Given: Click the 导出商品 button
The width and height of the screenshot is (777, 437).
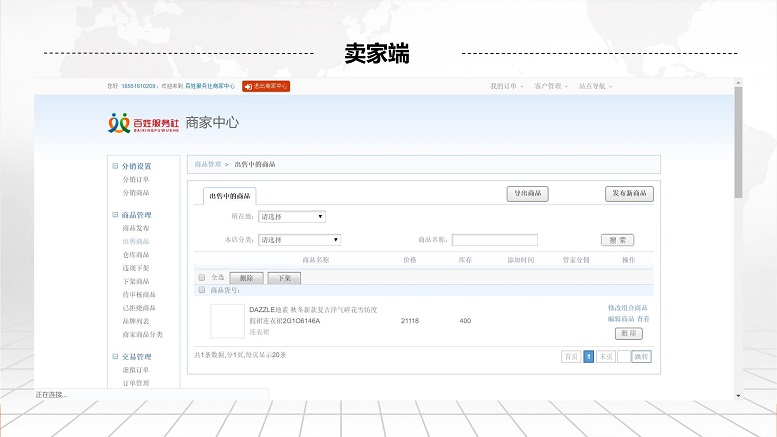Looking at the screenshot, I should tap(527, 193).
